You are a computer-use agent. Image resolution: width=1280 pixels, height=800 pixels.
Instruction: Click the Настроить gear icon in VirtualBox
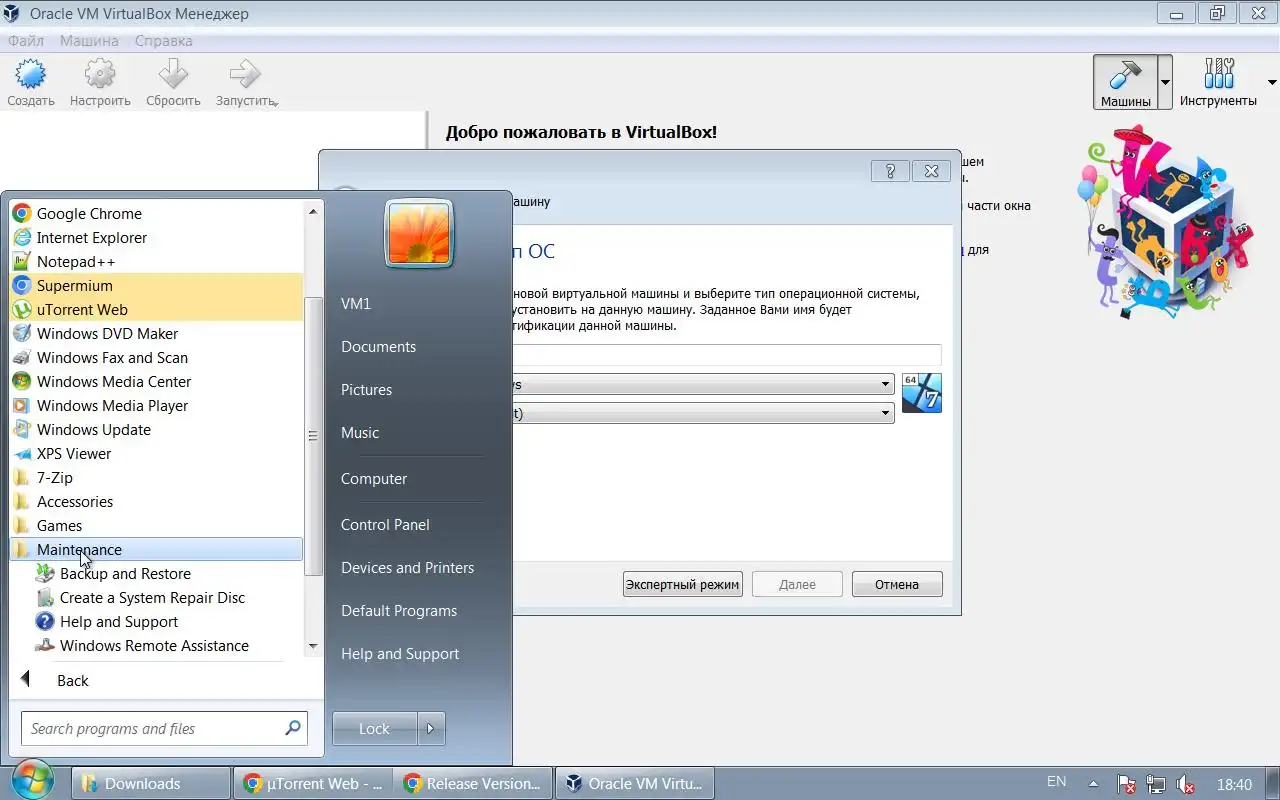click(x=100, y=82)
